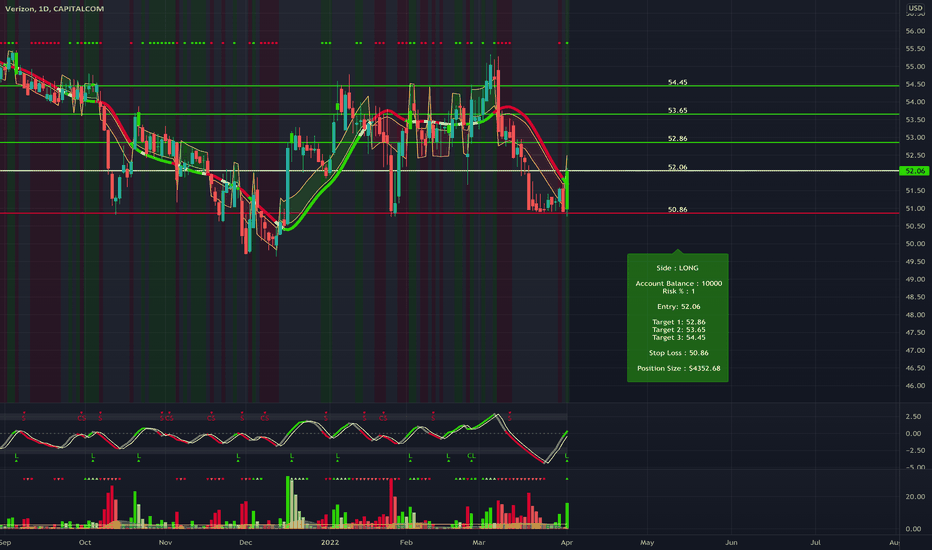Click 51.00 on the price axis
The width and height of the screenshot is (932, 550).
point(915,208)
